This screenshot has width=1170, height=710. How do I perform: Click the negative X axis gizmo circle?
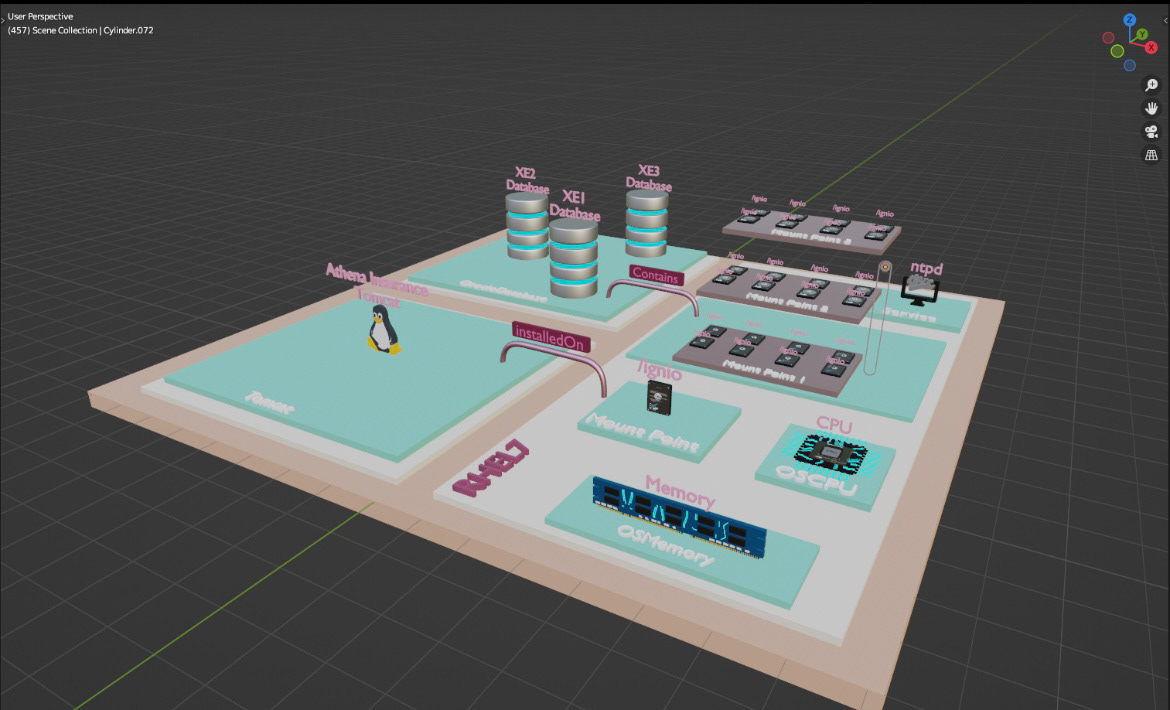click(x=1108, y=37)
